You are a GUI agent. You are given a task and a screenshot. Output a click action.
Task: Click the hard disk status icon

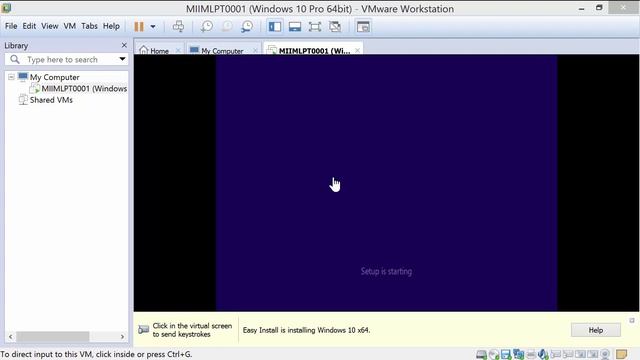coord(482,354)
